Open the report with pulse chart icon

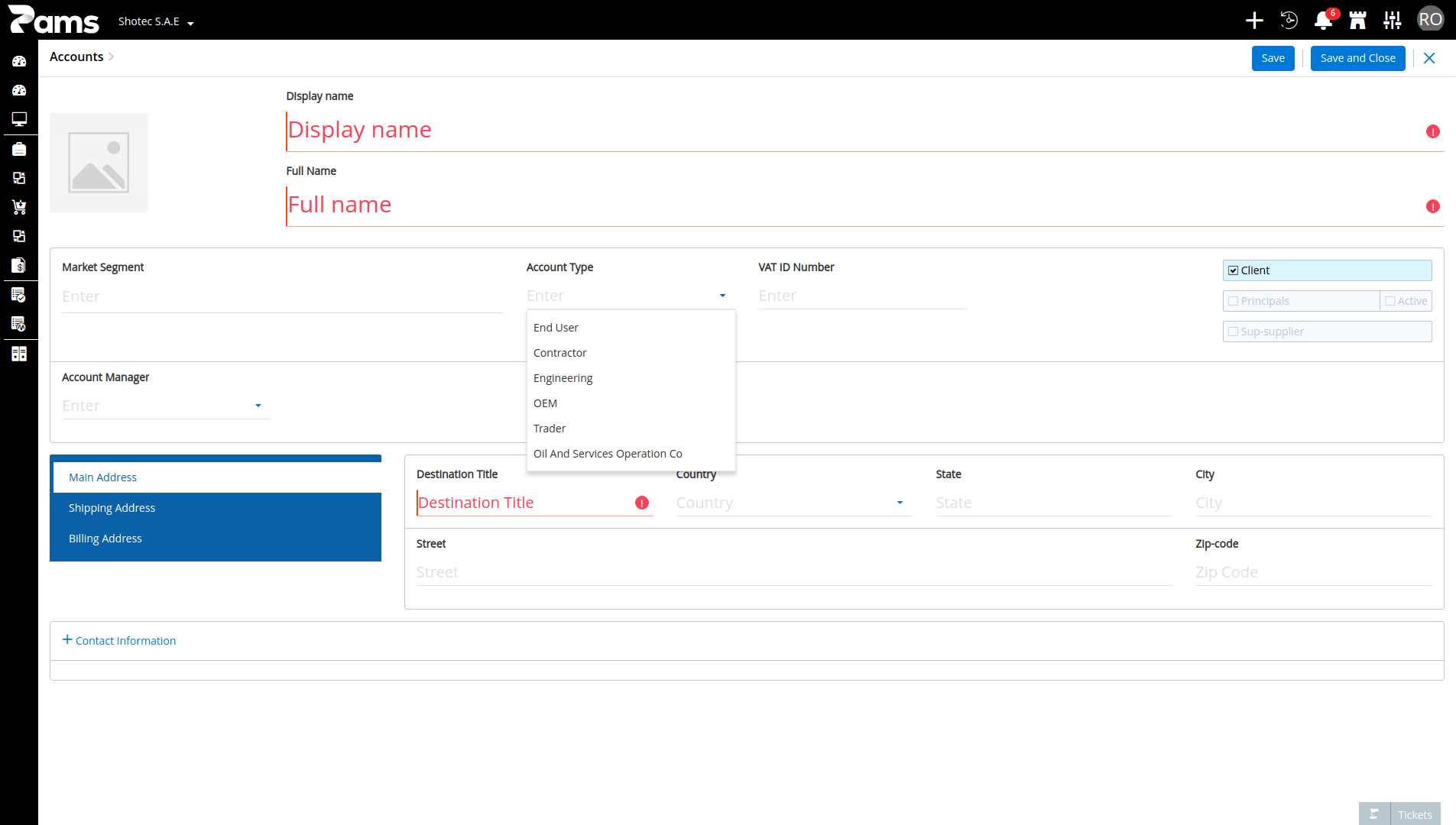pyautogui.click(x=19, y=324)
